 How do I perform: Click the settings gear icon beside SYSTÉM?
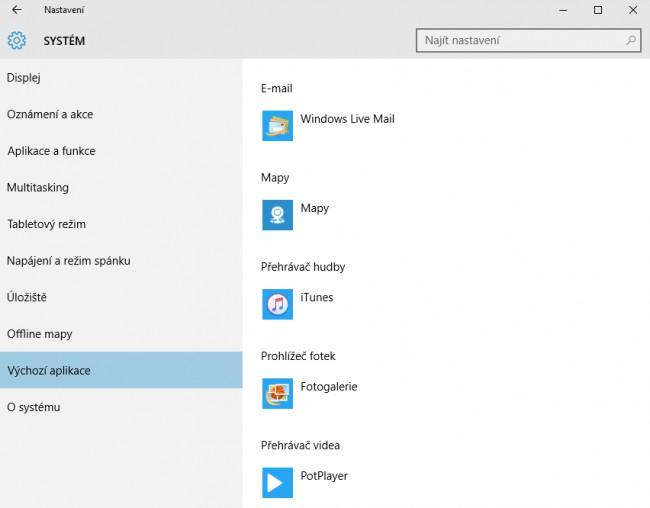(17, 41)
